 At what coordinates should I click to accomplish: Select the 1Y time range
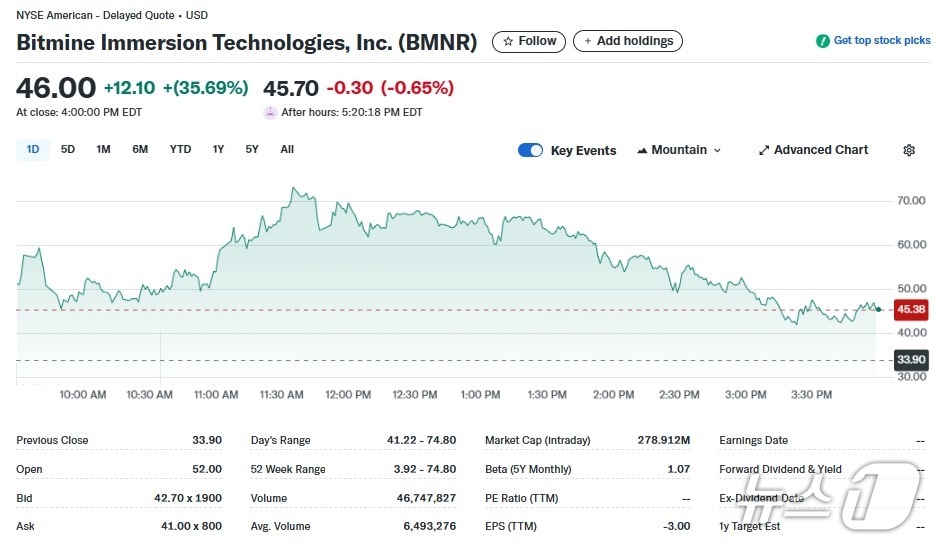coord(218,150)
